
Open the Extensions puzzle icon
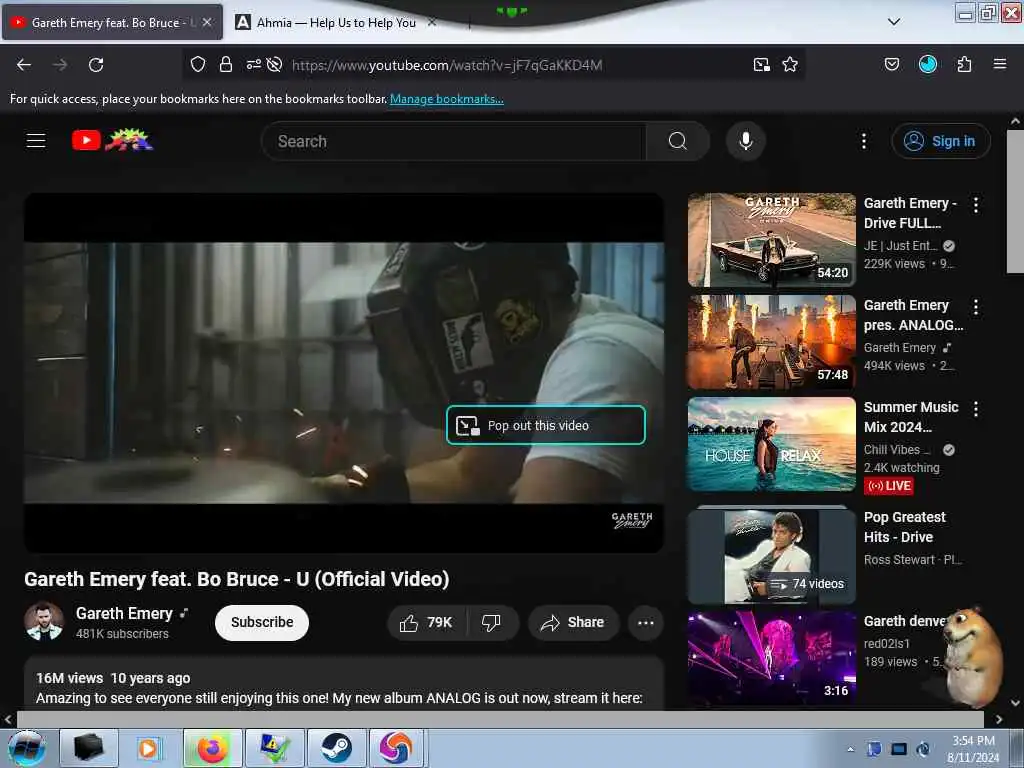[964, 64]
